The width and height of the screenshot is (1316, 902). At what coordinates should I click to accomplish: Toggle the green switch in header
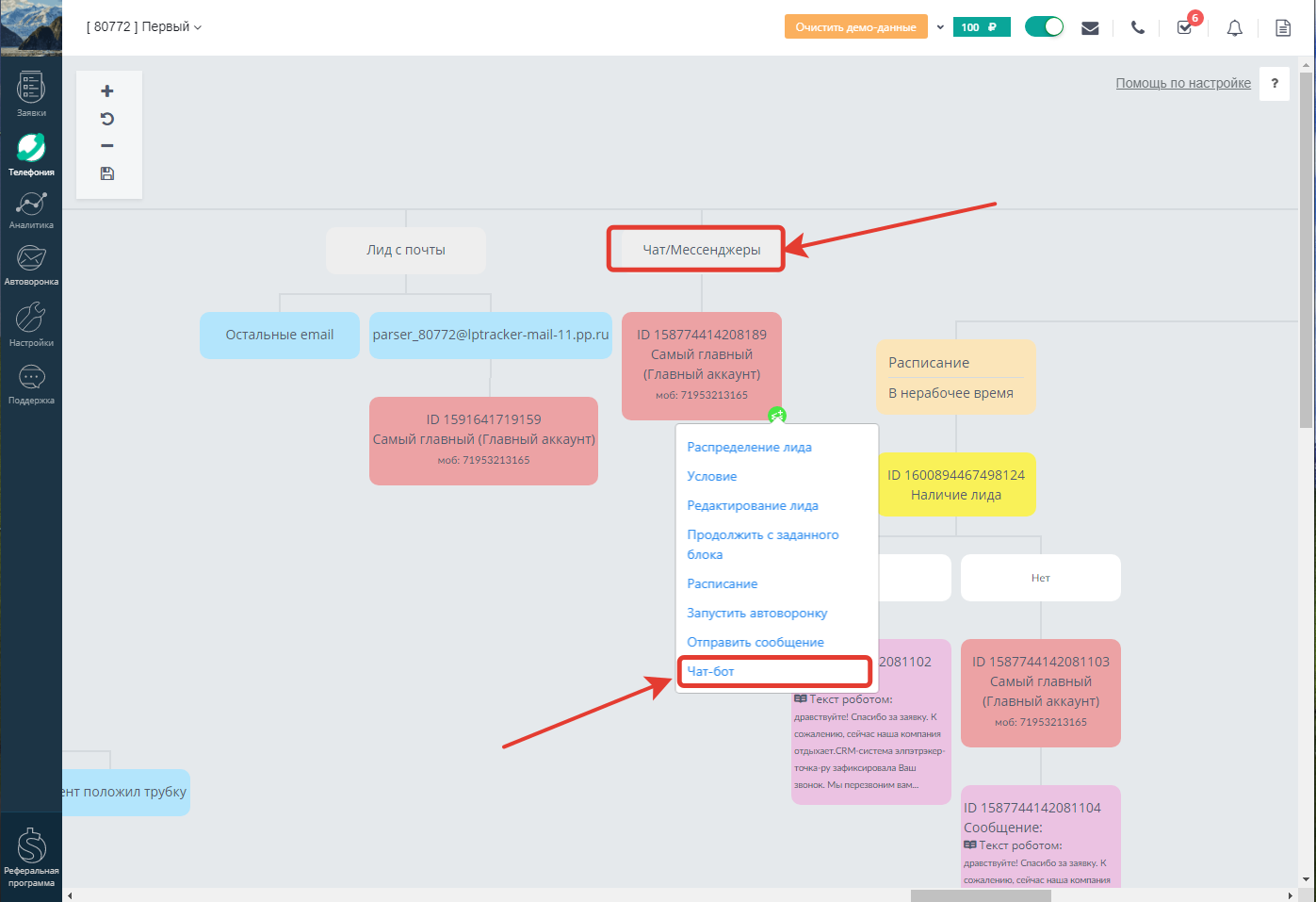pos(1044,26)
